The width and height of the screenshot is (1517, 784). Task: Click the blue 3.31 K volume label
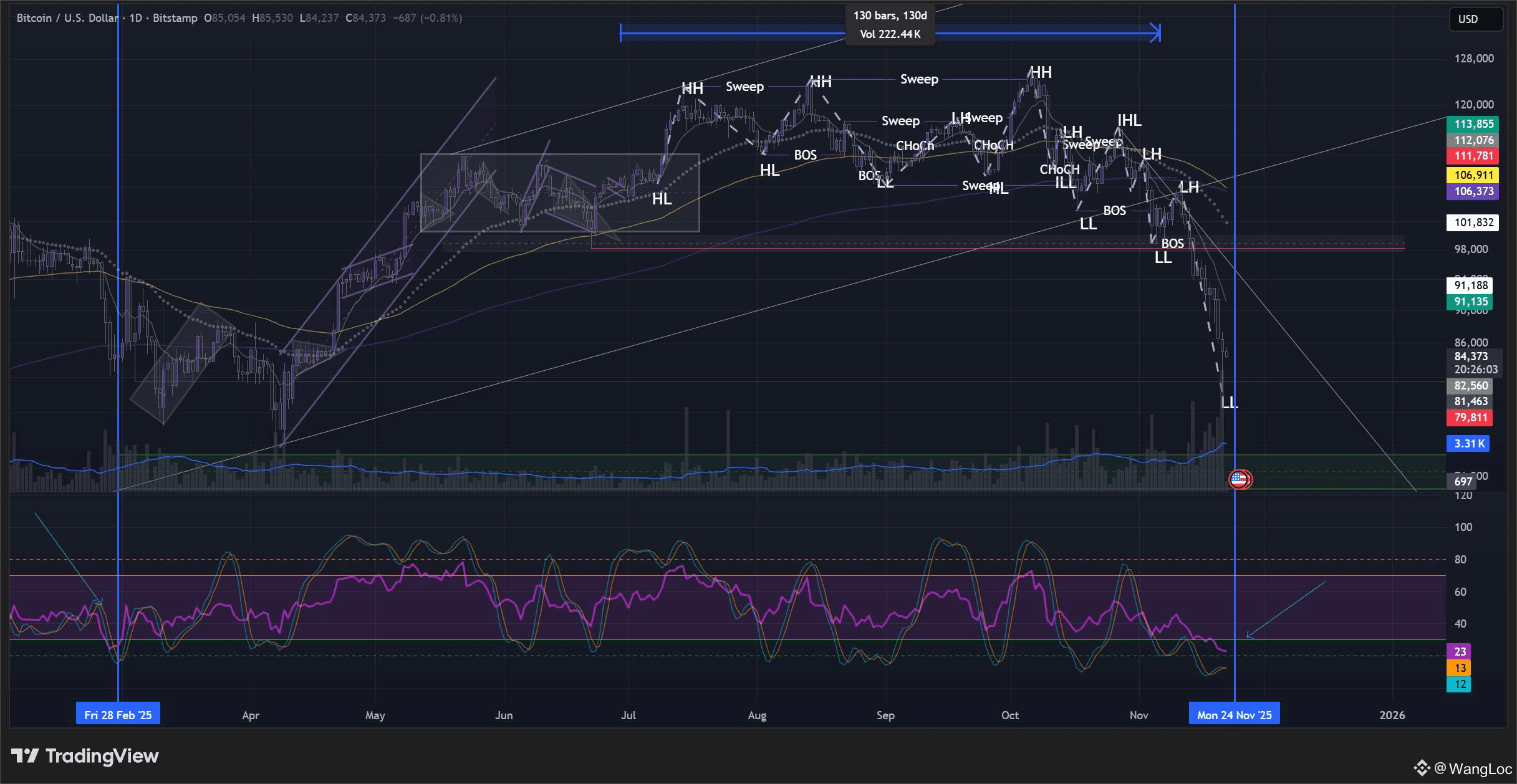pos(1468,443)
